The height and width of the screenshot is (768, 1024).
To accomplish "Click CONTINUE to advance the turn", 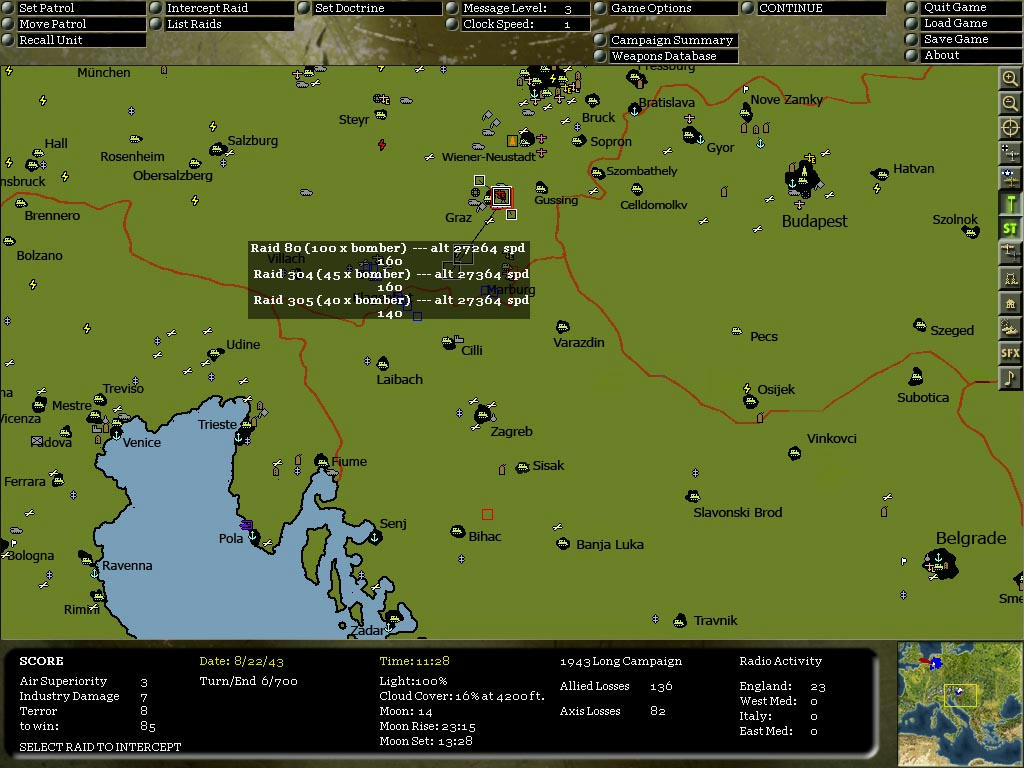I will [x=814, y=8].
